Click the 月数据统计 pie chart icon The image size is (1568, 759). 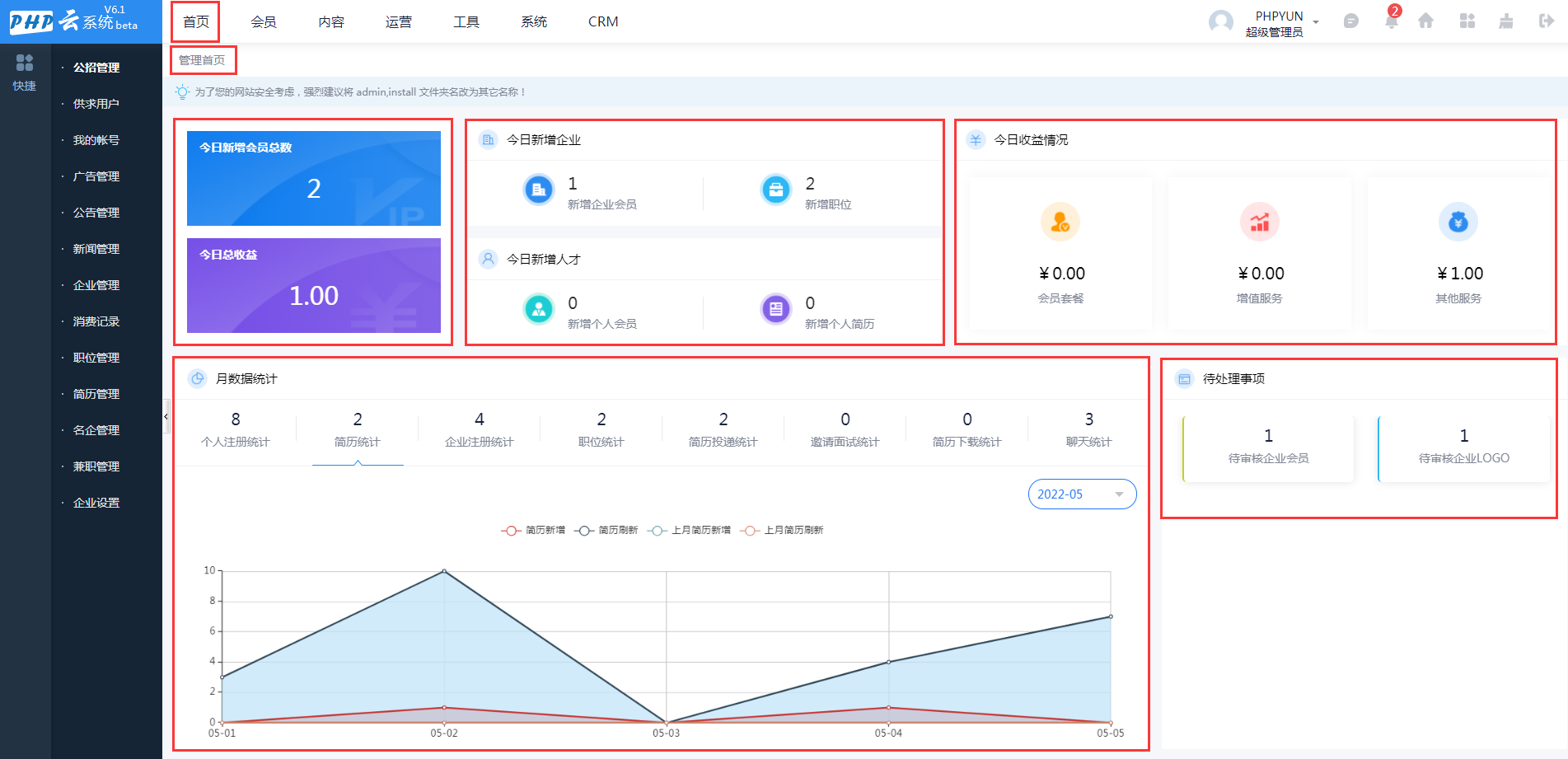[x=198, y=379]
